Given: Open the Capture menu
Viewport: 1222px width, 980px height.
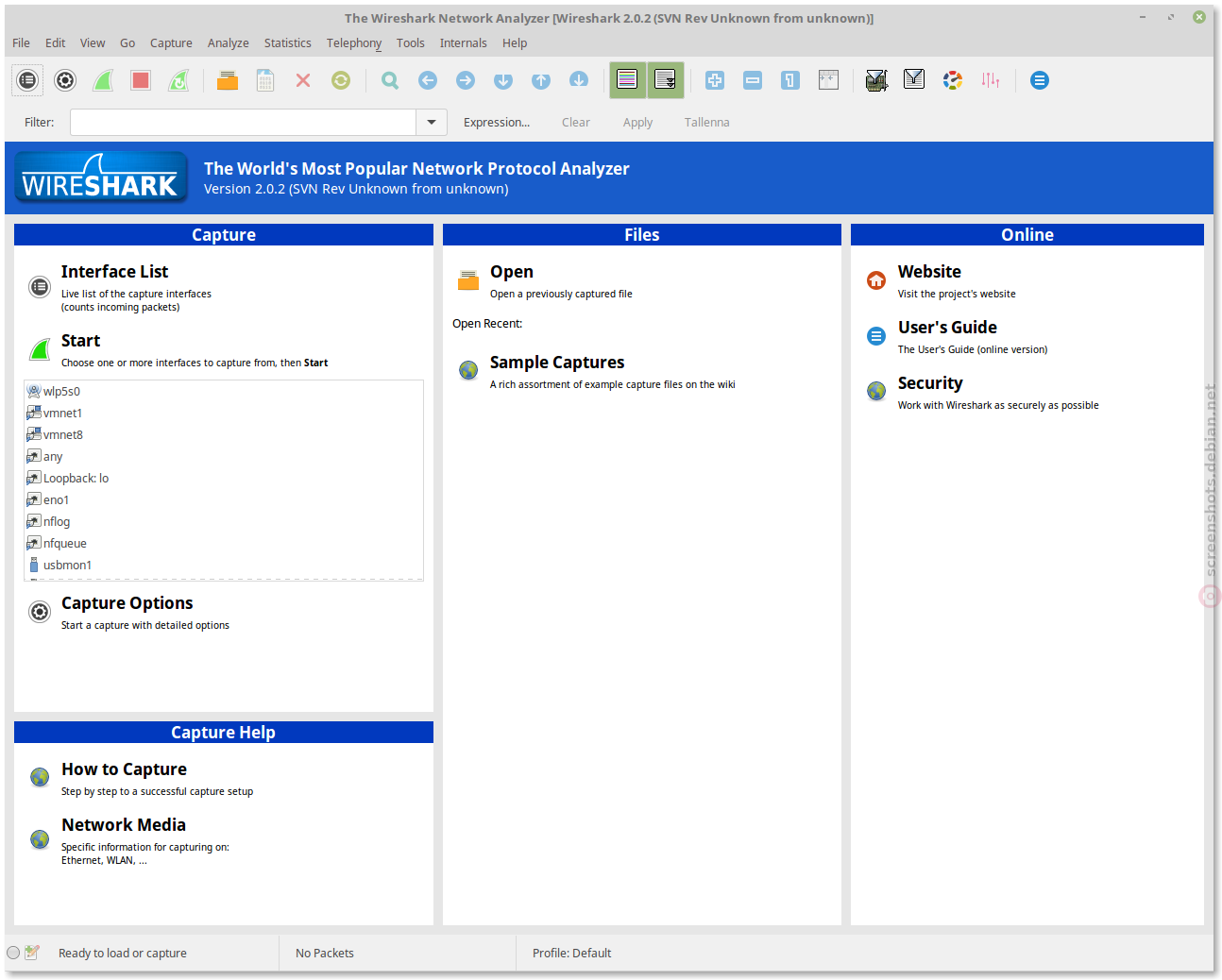Looking at the screenshot, I should pos(171,42).
